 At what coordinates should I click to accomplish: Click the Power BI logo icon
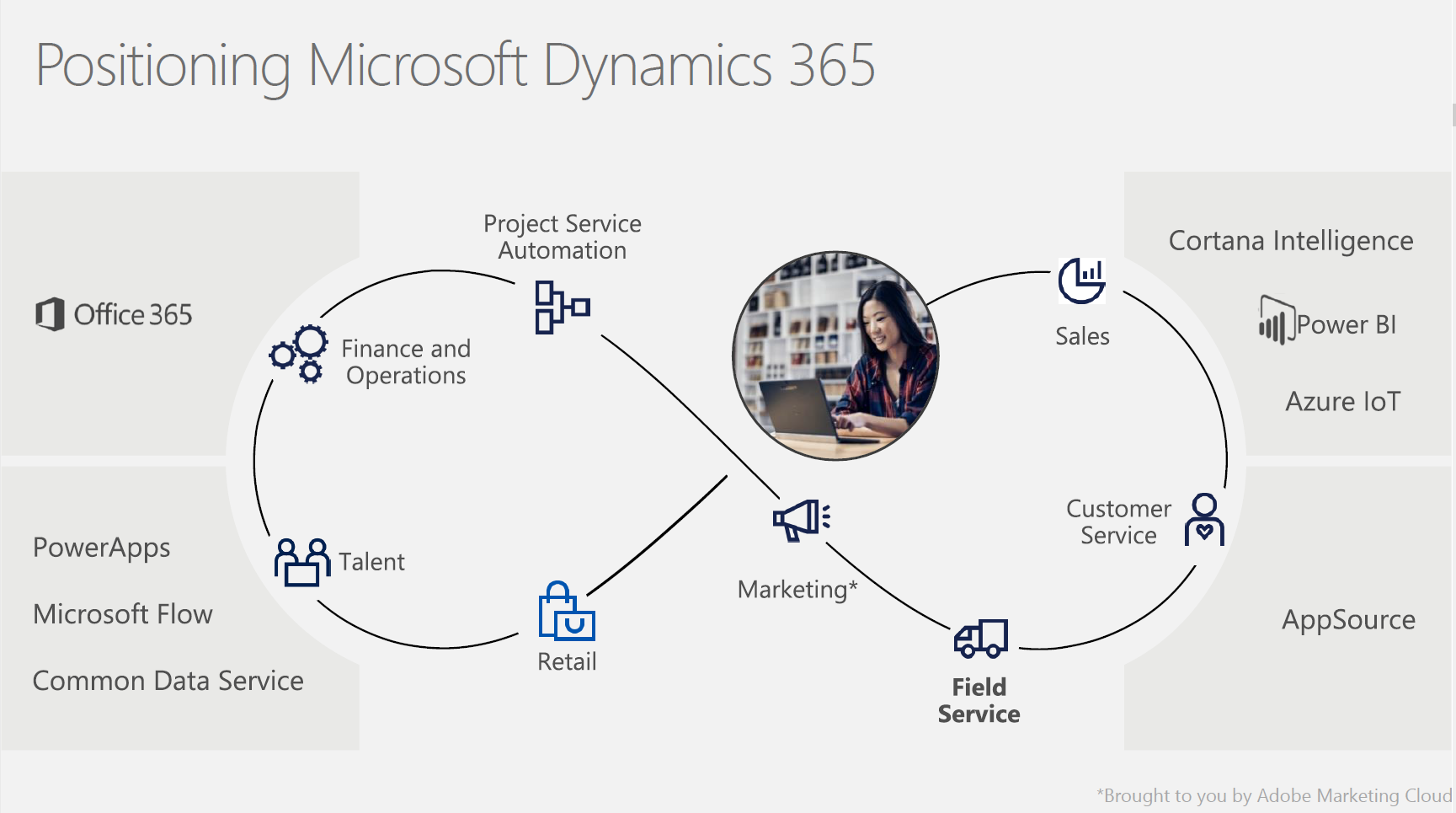click(x=1275, y=320)
